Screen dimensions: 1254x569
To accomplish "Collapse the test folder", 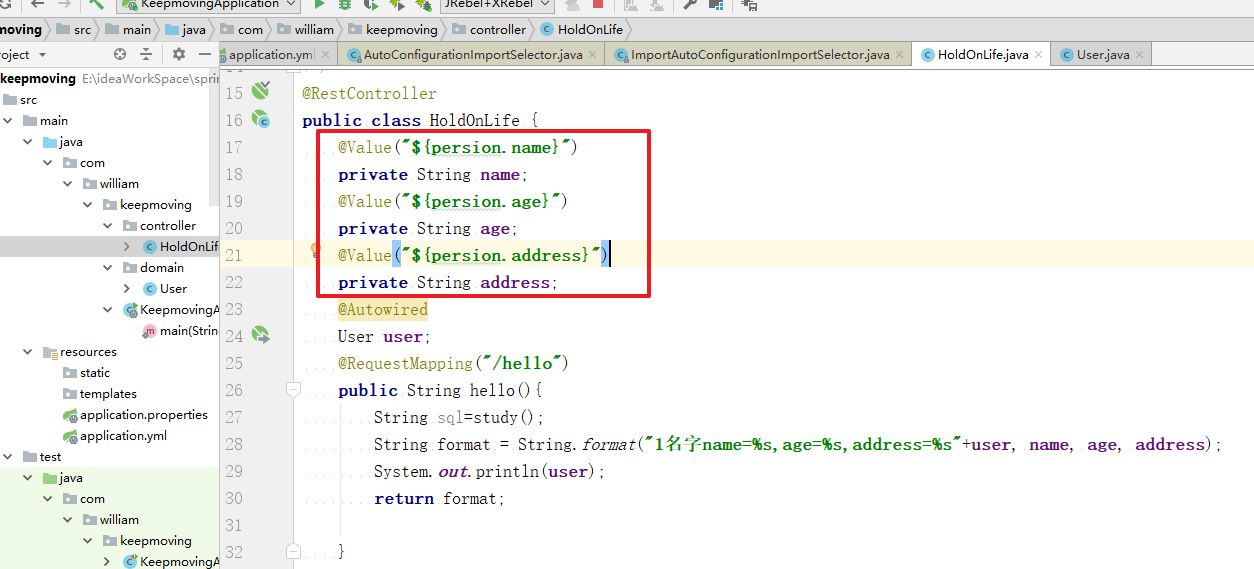I will click(x=9, y=456).
